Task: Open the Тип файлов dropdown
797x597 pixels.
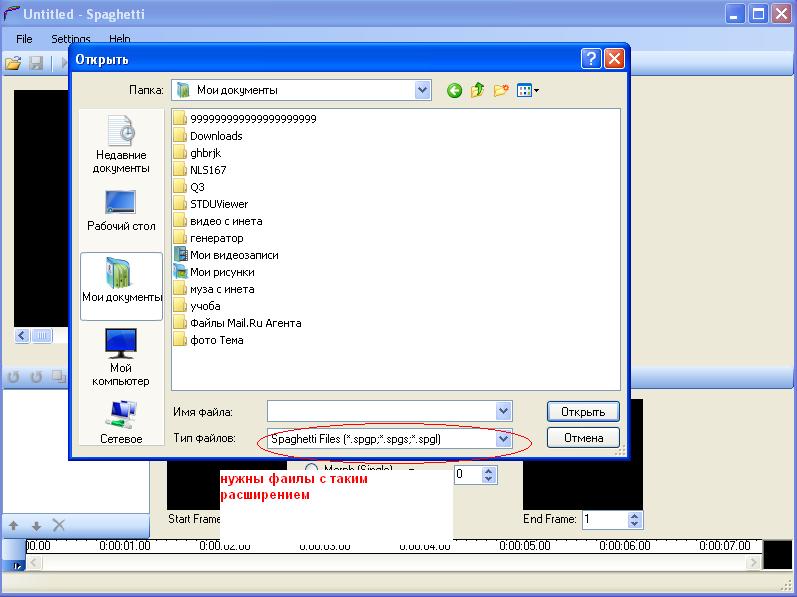Action: tap(503, 438)
